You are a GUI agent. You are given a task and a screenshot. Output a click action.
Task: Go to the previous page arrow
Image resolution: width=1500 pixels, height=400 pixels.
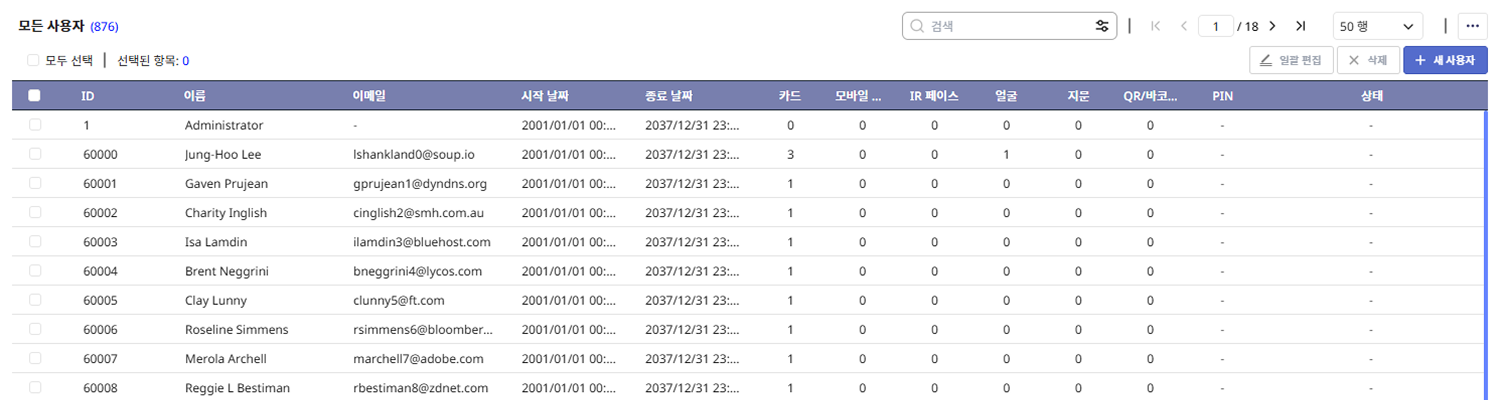pyautogui.click(x=1184, y=26)
